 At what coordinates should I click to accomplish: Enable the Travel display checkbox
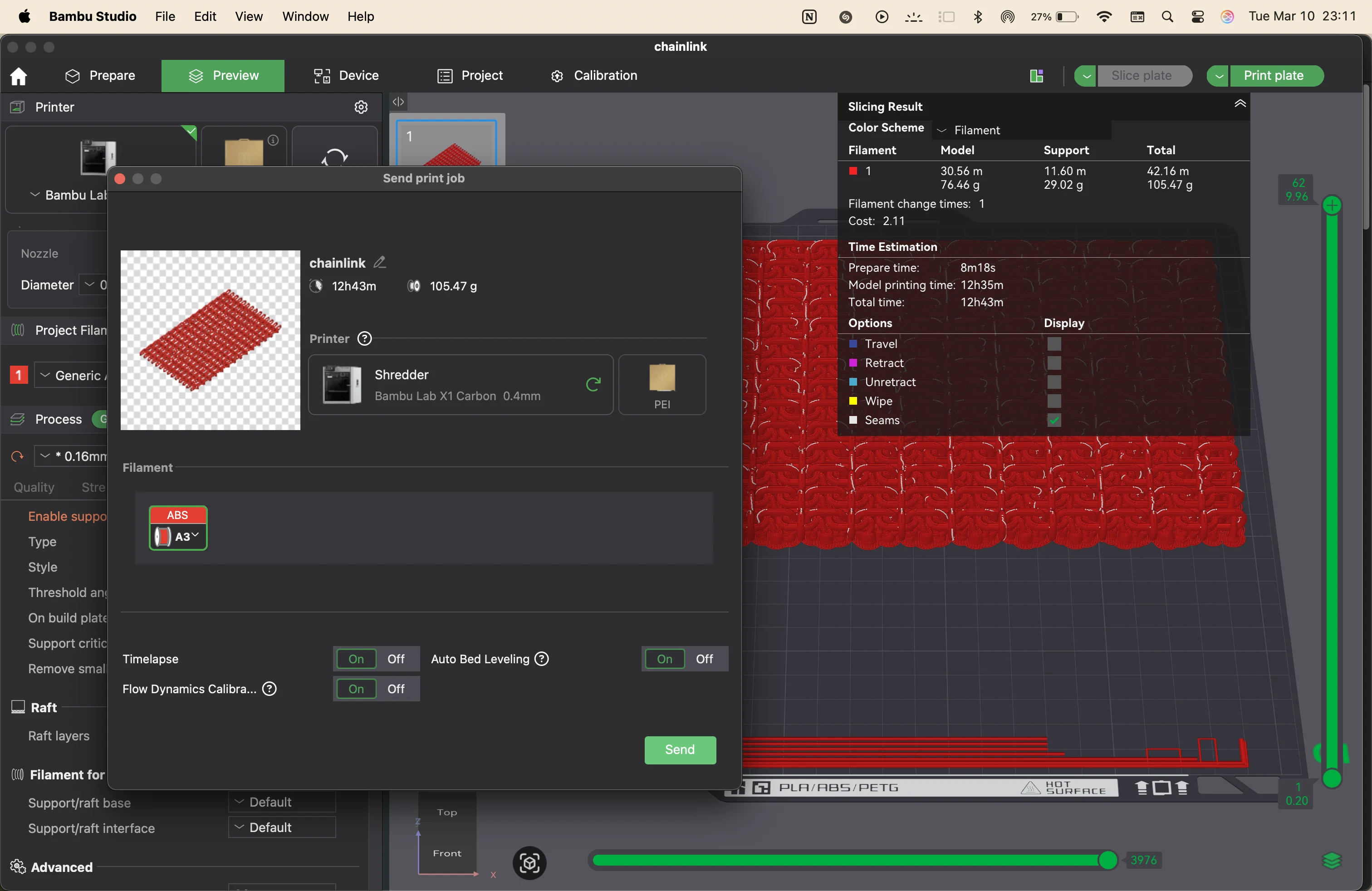pos(1054,344)
